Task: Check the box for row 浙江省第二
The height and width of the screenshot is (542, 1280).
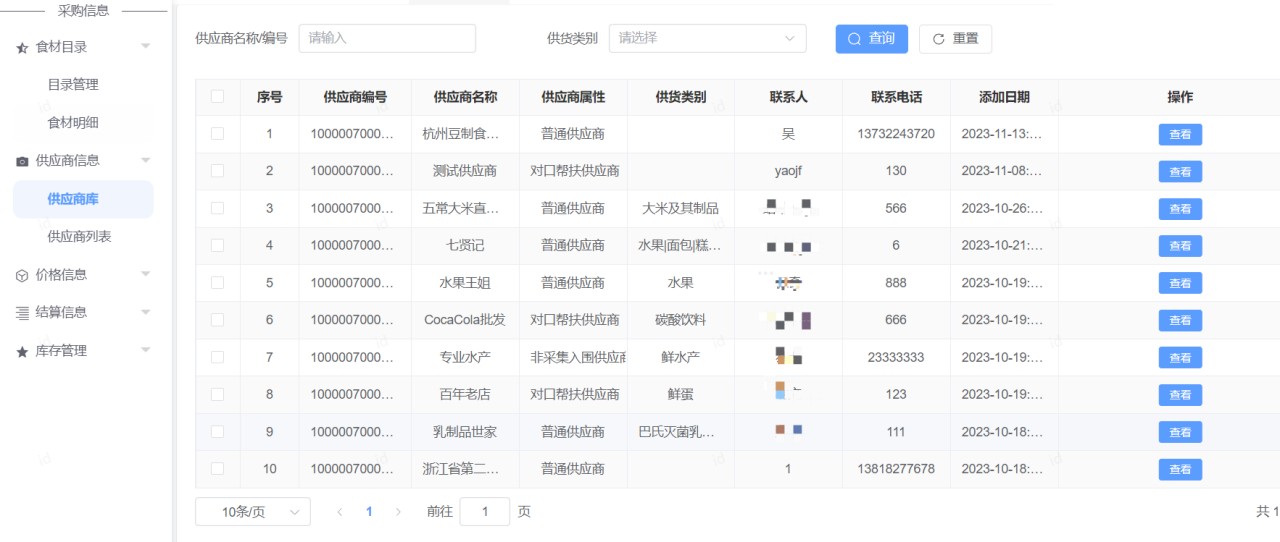Action: click(x=217, y=469)
